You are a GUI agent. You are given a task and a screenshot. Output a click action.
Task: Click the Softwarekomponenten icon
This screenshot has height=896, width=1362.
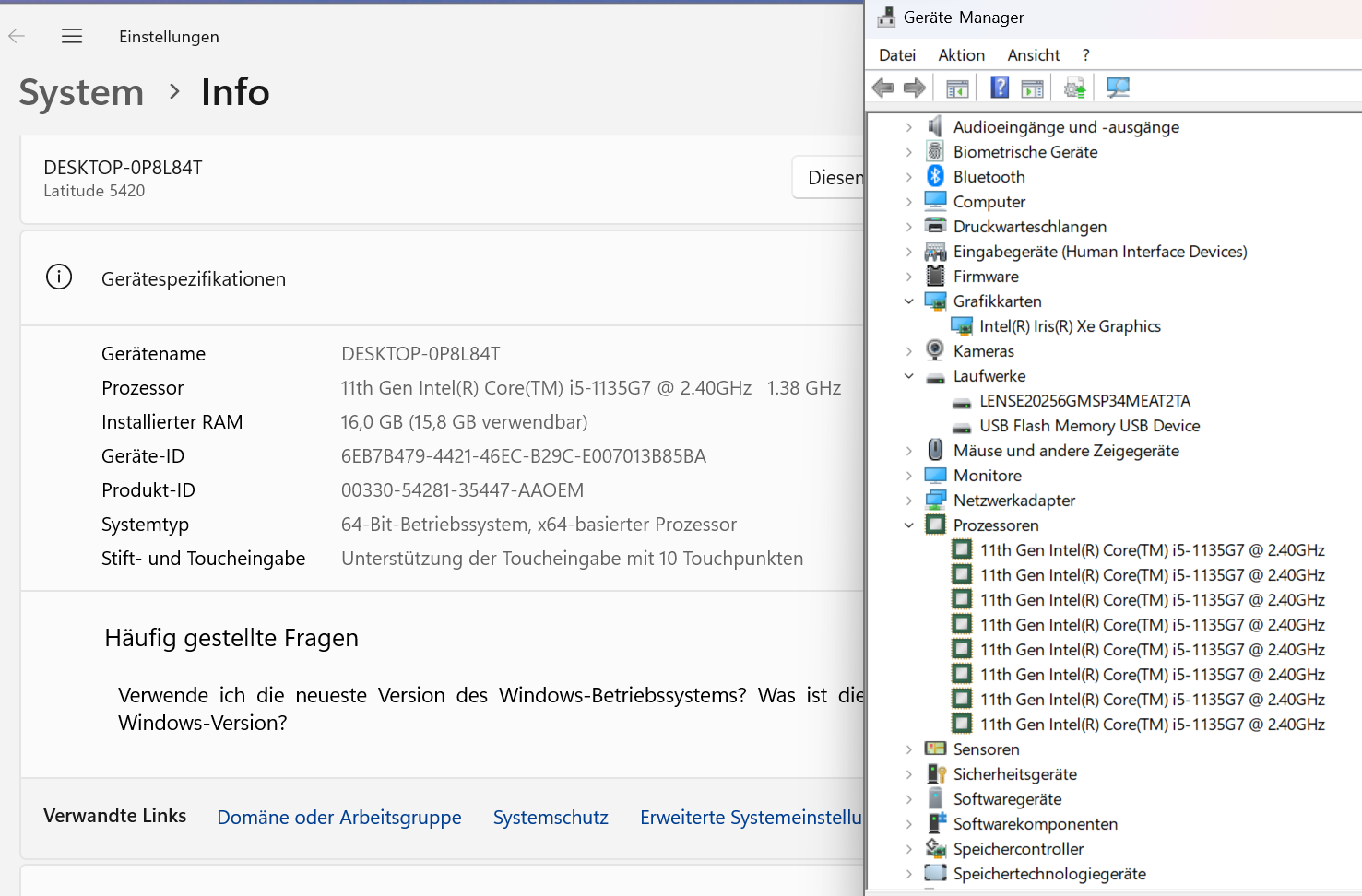(935, 823)
